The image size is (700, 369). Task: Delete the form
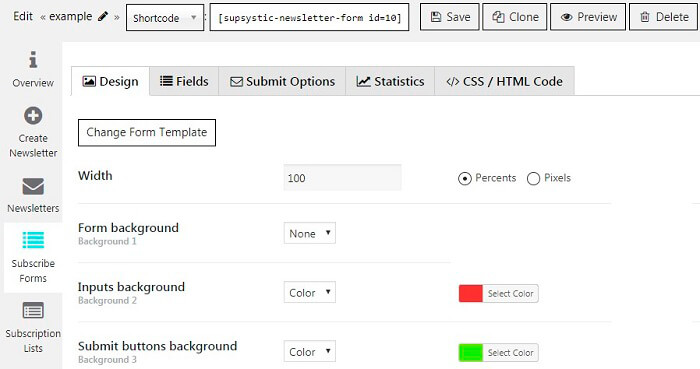(x=664, y=17)
